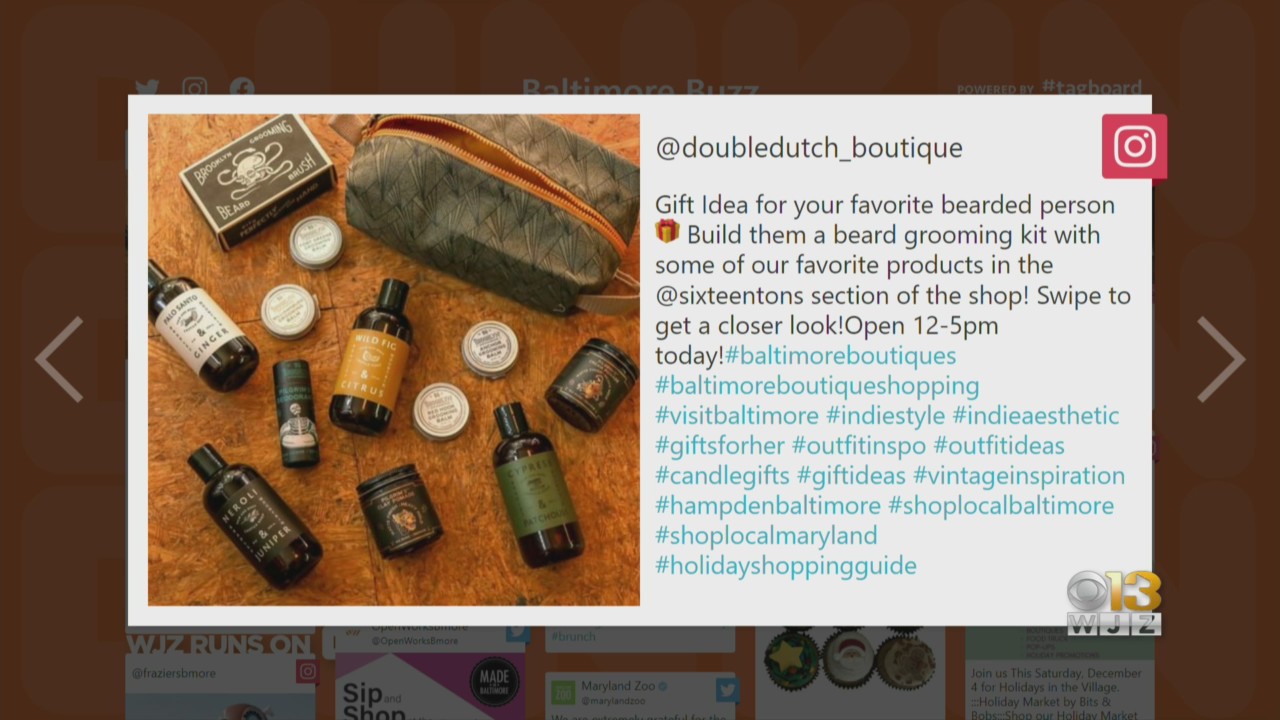The height and width of the screenshot is (720, 1280).
Task: Go to the previous post with left arrow
Action: click(59, 359)
